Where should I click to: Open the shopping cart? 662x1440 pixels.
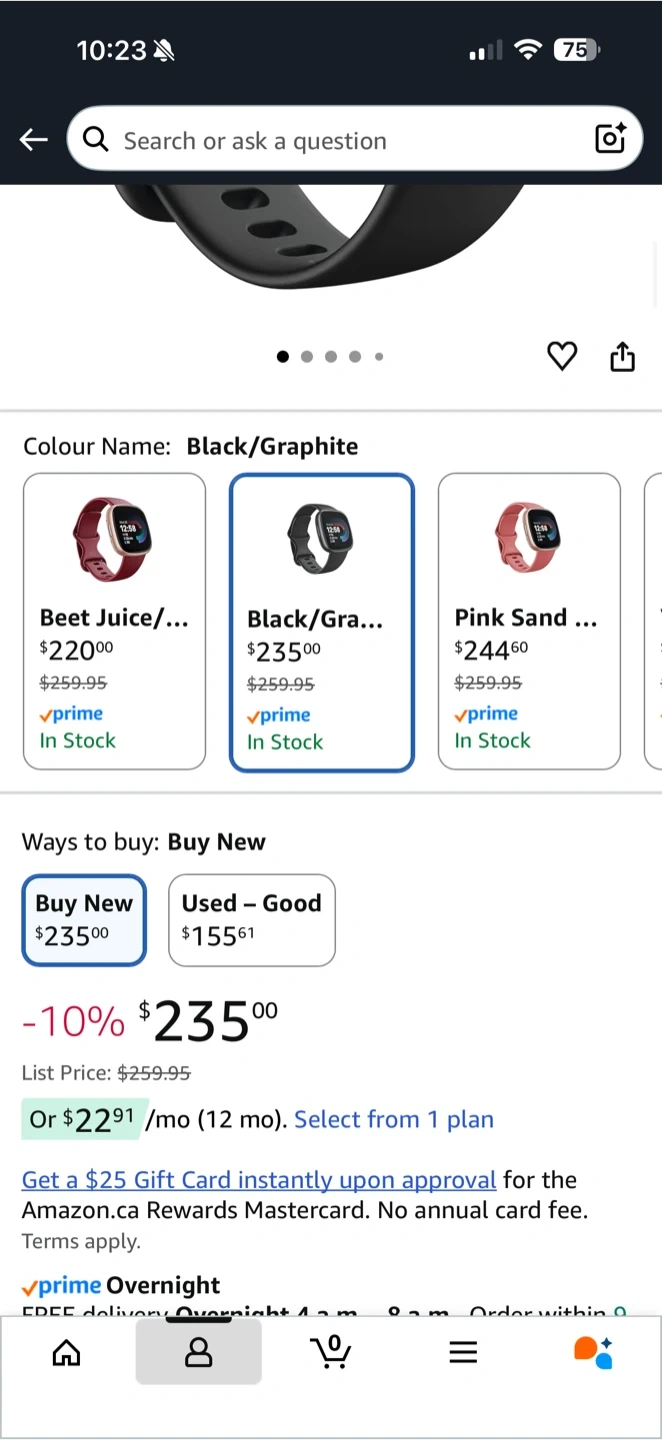tap(331, 1352)
